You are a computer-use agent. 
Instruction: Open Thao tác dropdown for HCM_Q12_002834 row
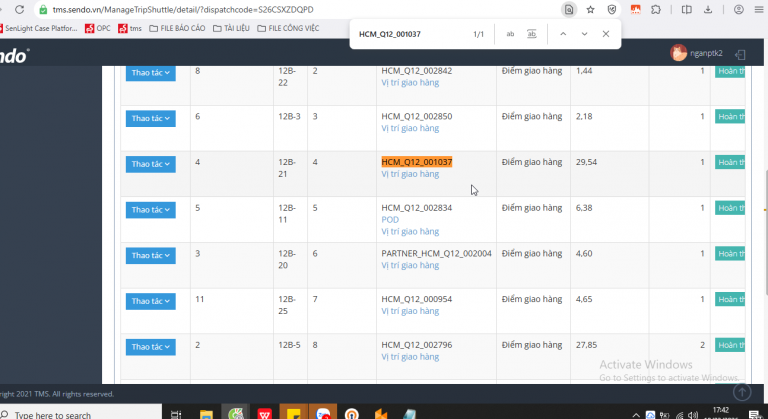click(x=150, y=210)
